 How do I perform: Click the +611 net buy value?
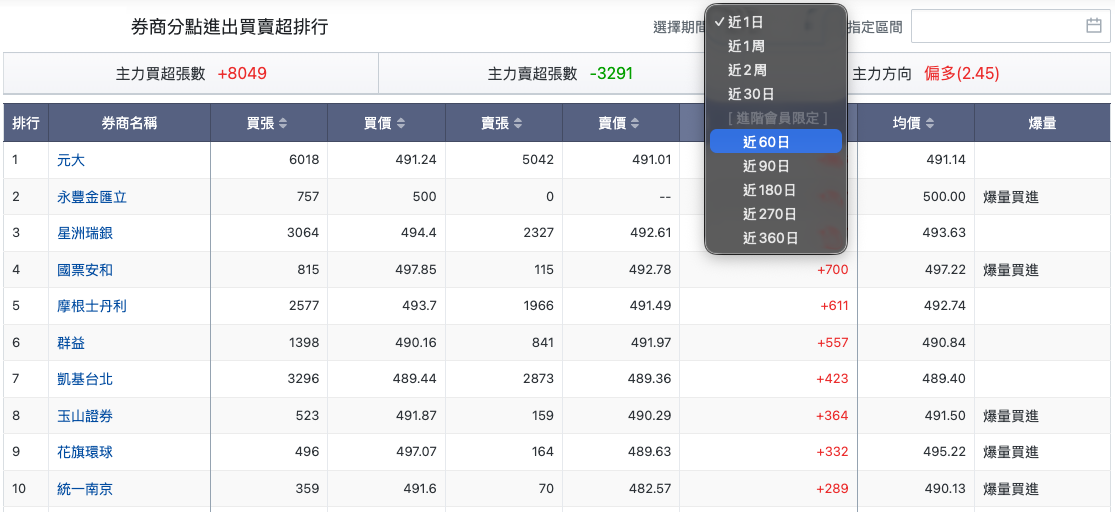[834, 306]
